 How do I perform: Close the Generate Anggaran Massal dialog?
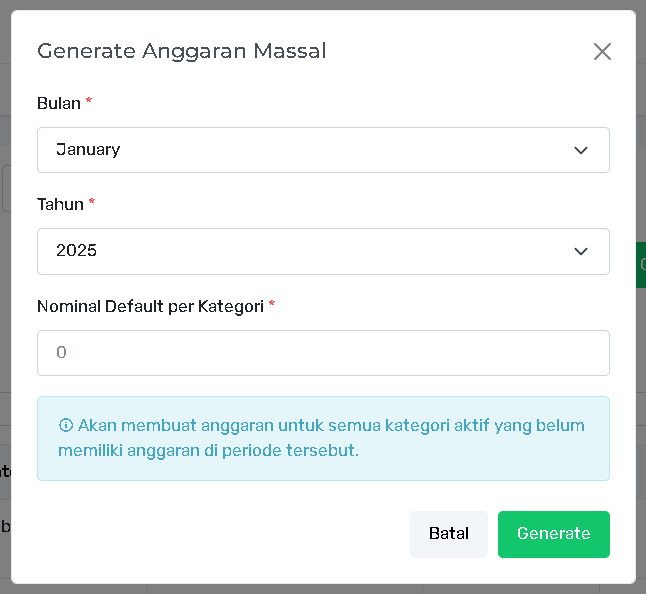[x=602, y=52]
